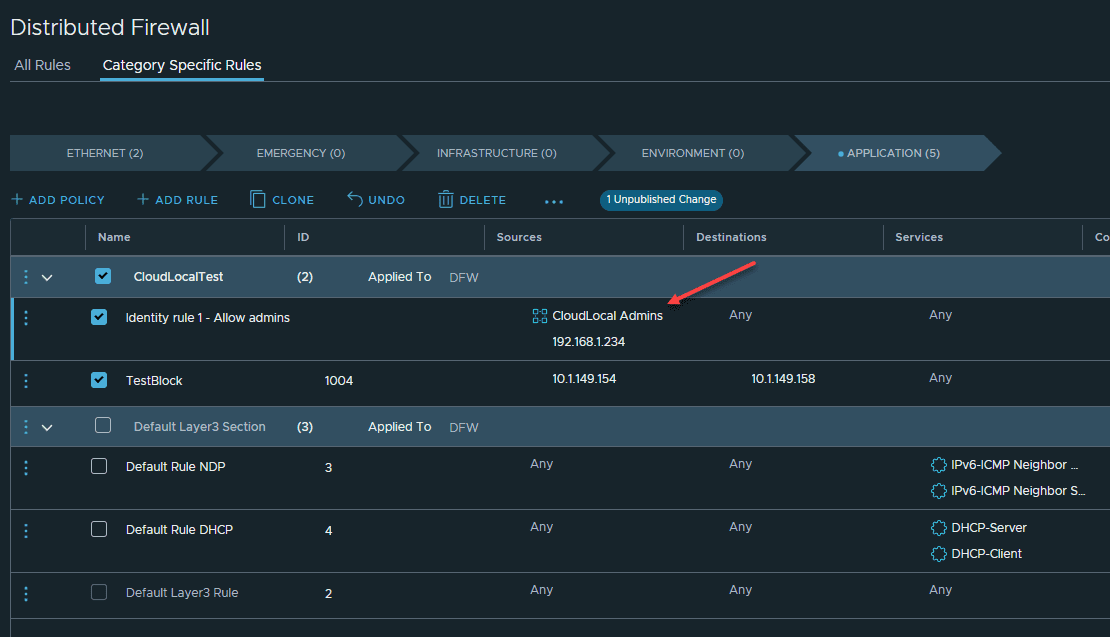This screenshot has width=1110, height=637.
Task: Click the CloudLocal Admins group icon
Action: pos(540,316)
